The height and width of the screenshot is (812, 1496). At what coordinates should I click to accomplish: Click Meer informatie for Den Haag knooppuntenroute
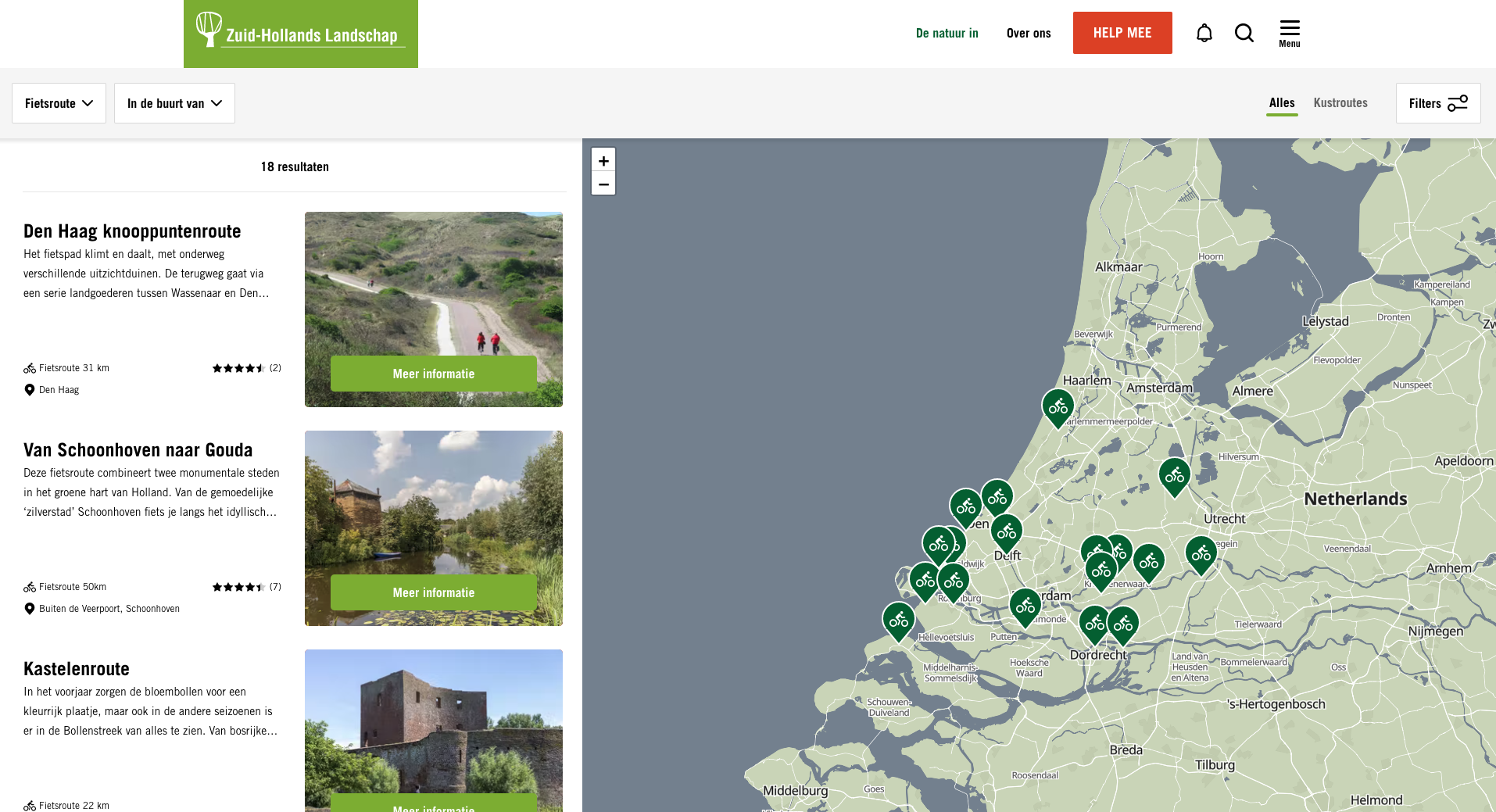click(433, 374)
